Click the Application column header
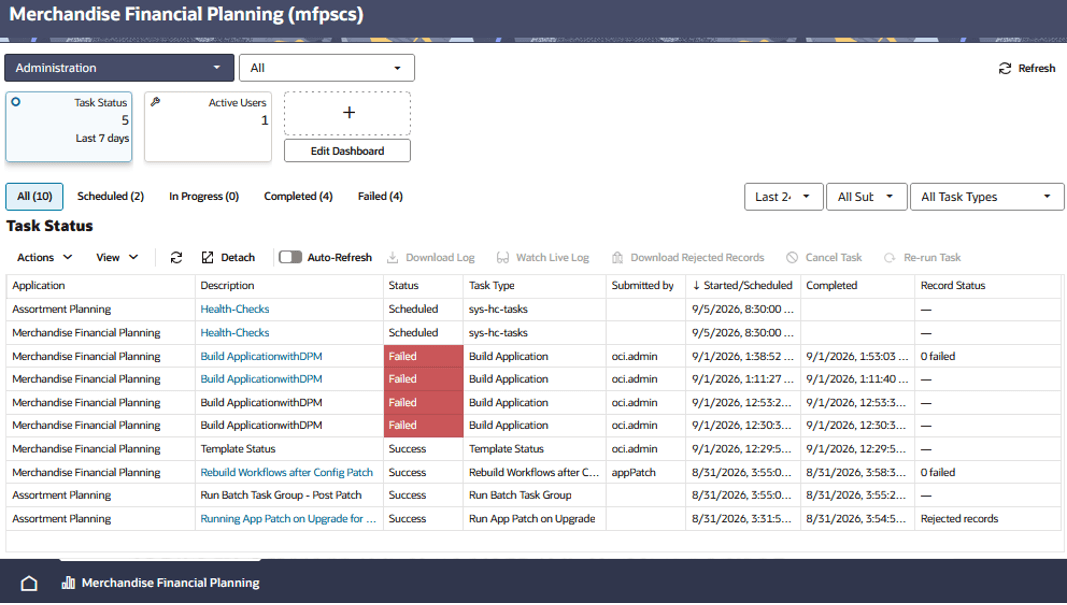Image resolution: width=1067 pixels, height=605 pixels. pos(101,286)
